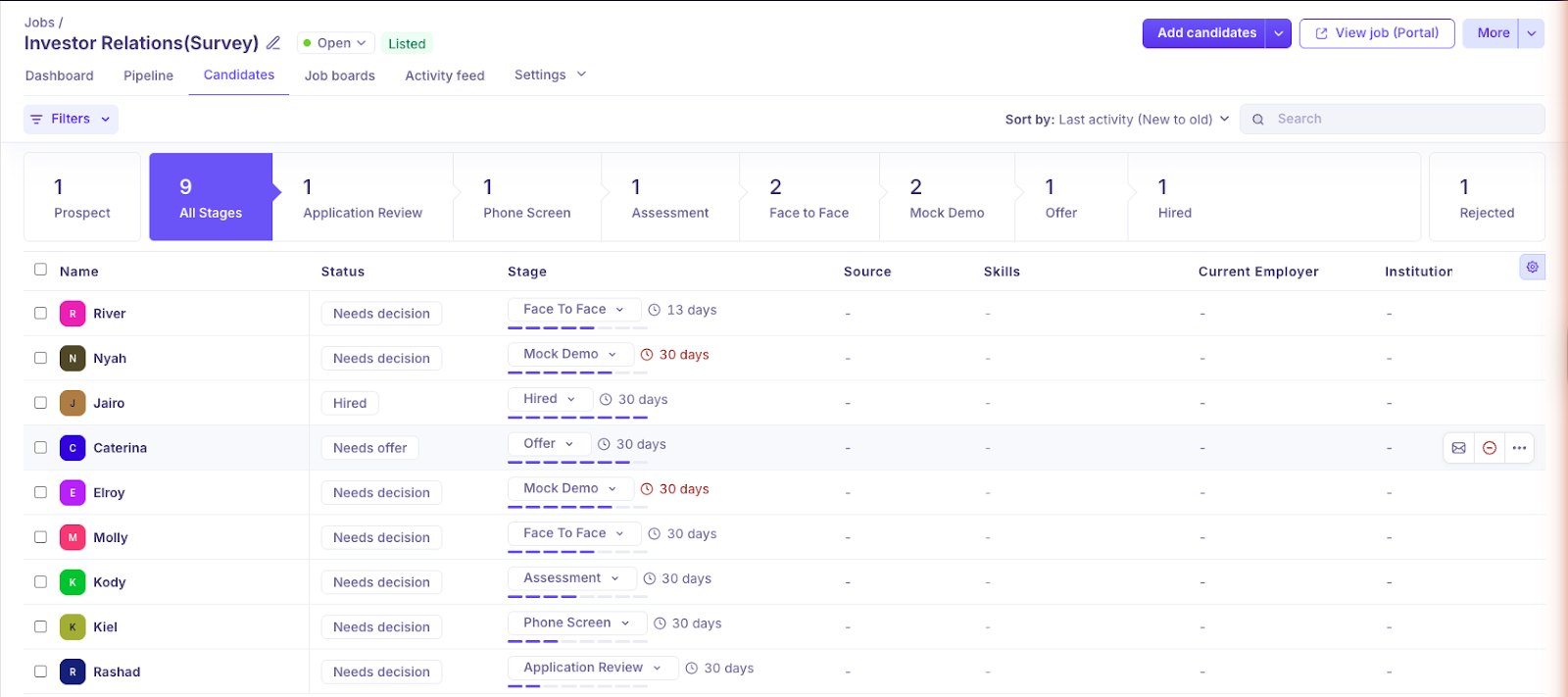Tick the checkbox for Molly
This screenshot has width=1568, height=697.
point(40,537)
